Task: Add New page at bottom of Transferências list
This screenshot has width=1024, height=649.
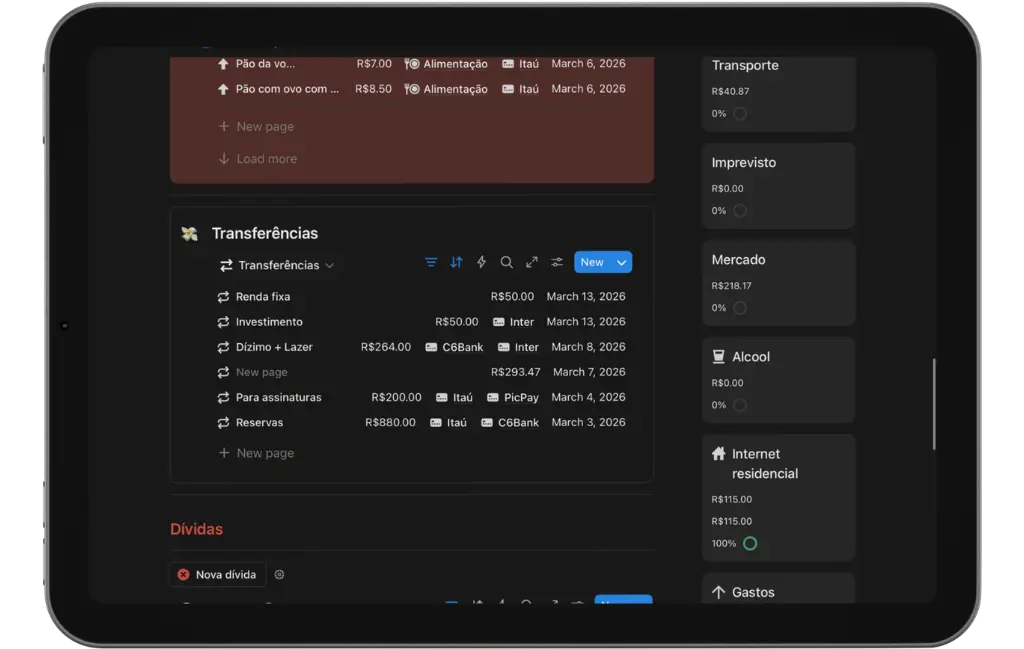Action: pyautogui.click(x=257, y=453)
